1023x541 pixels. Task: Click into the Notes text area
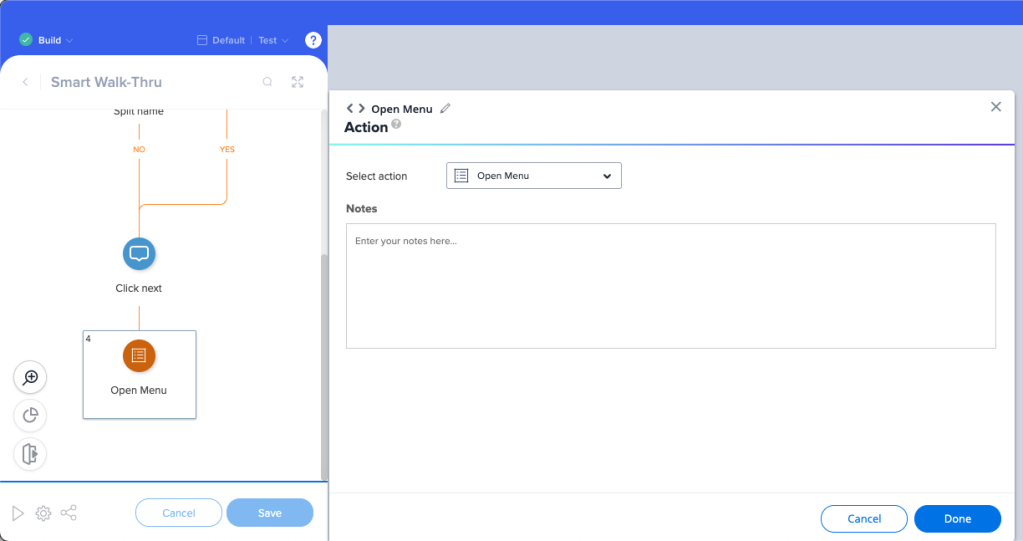point(670,286)
